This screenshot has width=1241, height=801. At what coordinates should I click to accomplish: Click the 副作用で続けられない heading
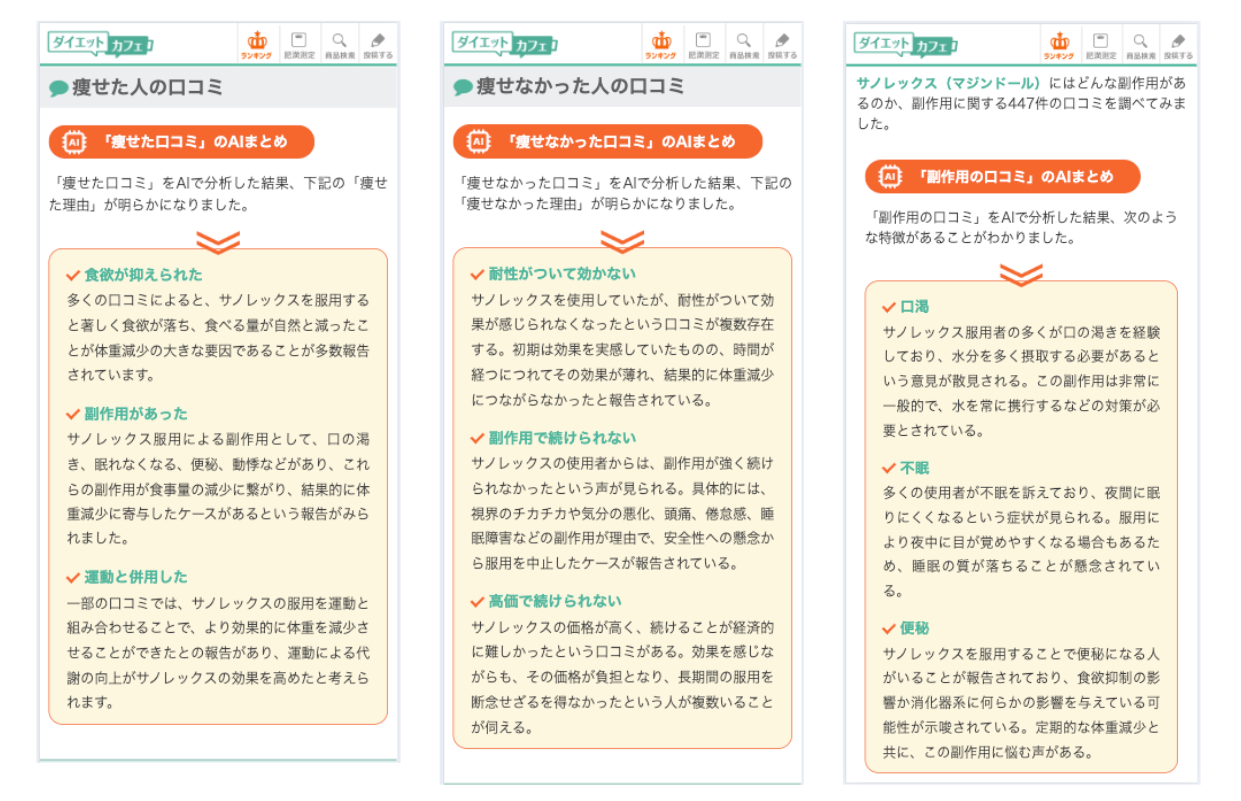pyautogui.click(x=562, y=437)
